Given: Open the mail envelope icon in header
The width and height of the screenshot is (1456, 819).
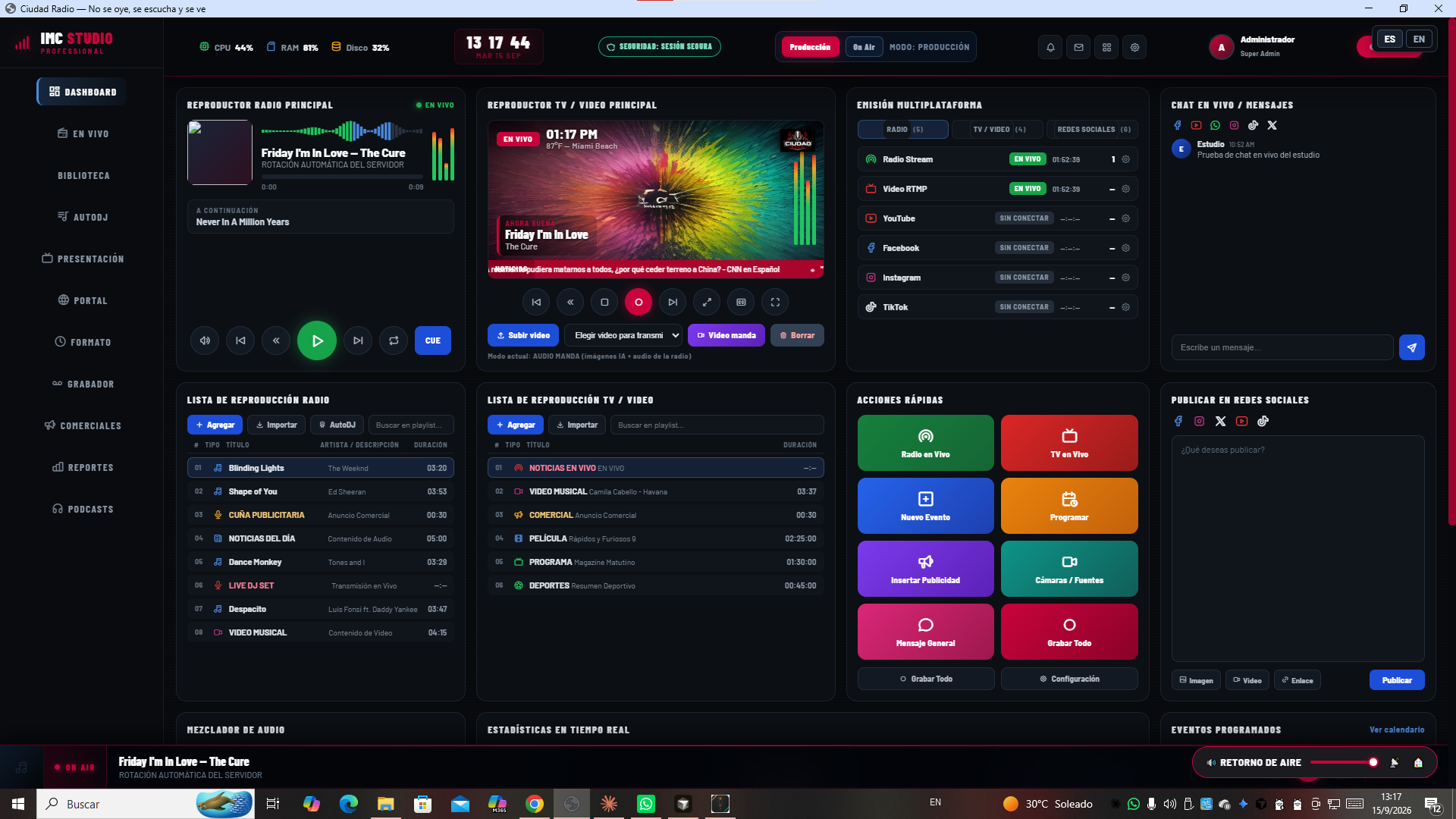Looking at the screenshot, I should pyautogui.click(x=1078, y=47).
